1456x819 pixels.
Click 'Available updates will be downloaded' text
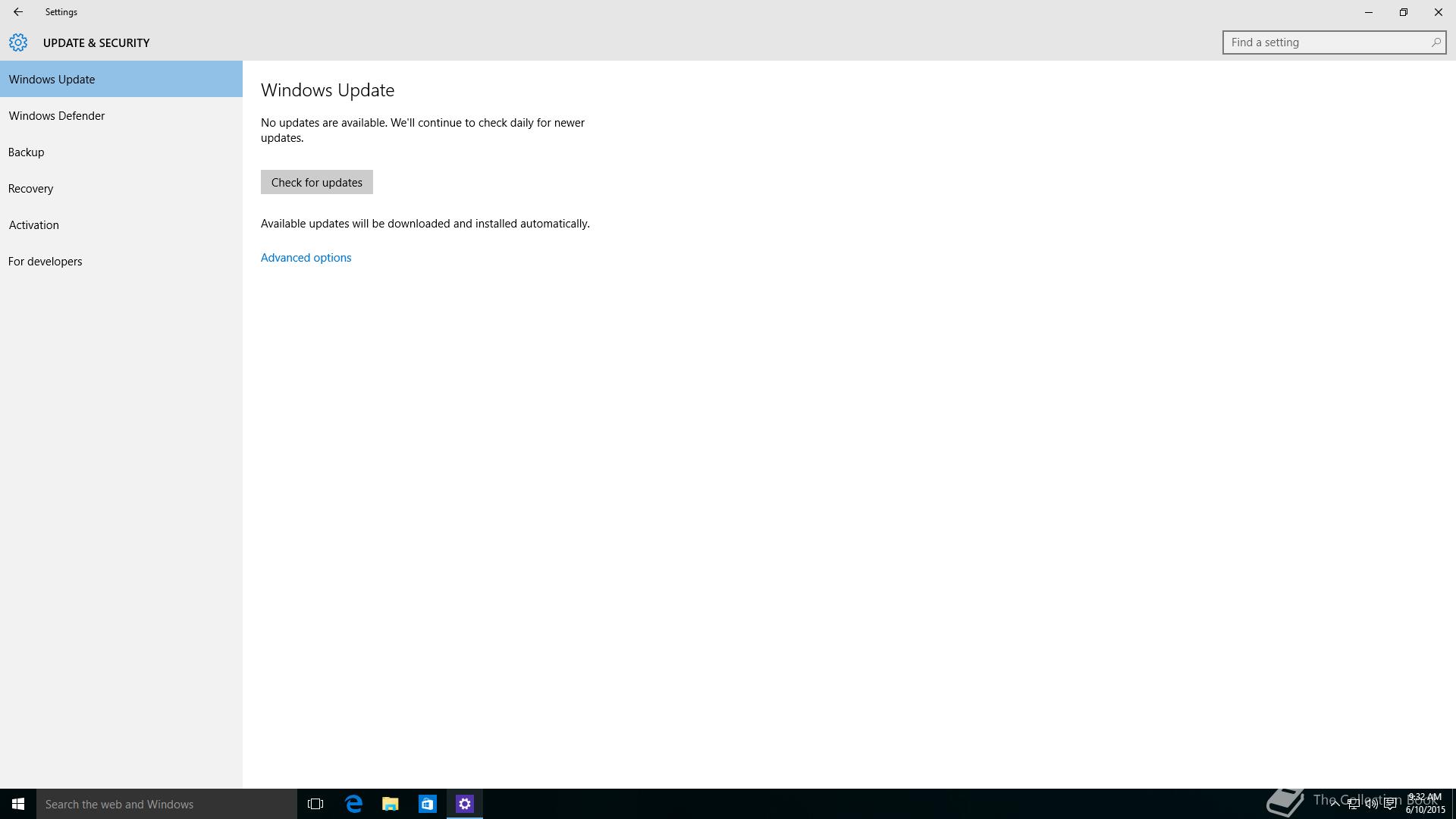(x=425, y=224)
